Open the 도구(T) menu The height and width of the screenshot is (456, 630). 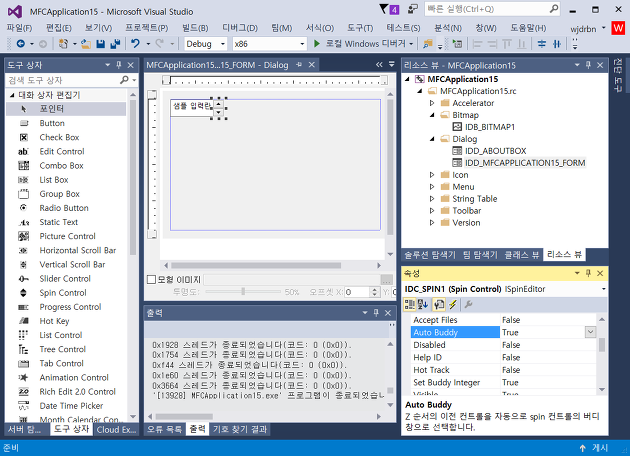pyautogui.click(x=360, y=28)
